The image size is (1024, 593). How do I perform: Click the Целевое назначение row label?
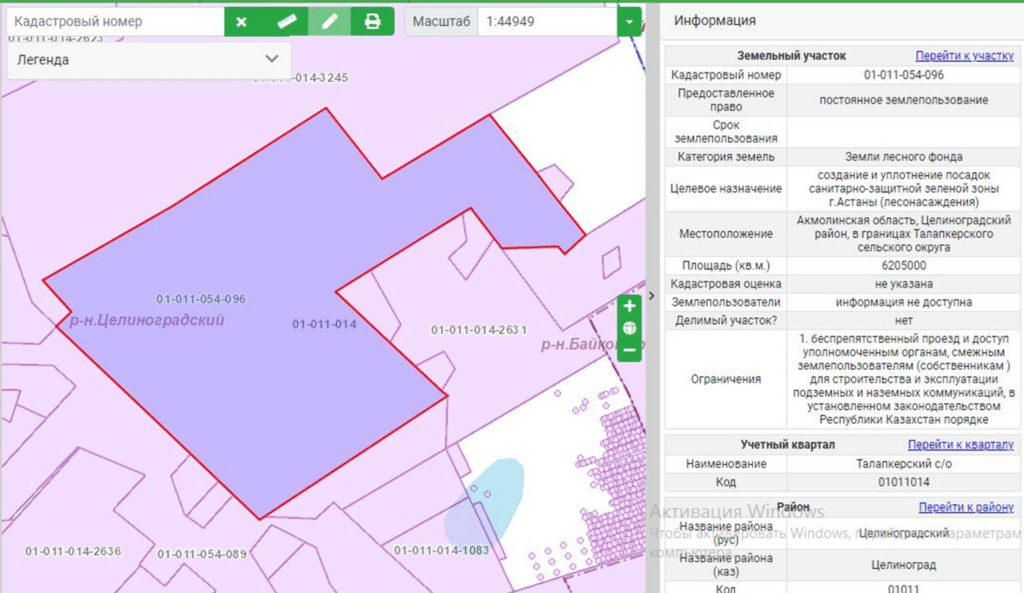tap(726, 189)
